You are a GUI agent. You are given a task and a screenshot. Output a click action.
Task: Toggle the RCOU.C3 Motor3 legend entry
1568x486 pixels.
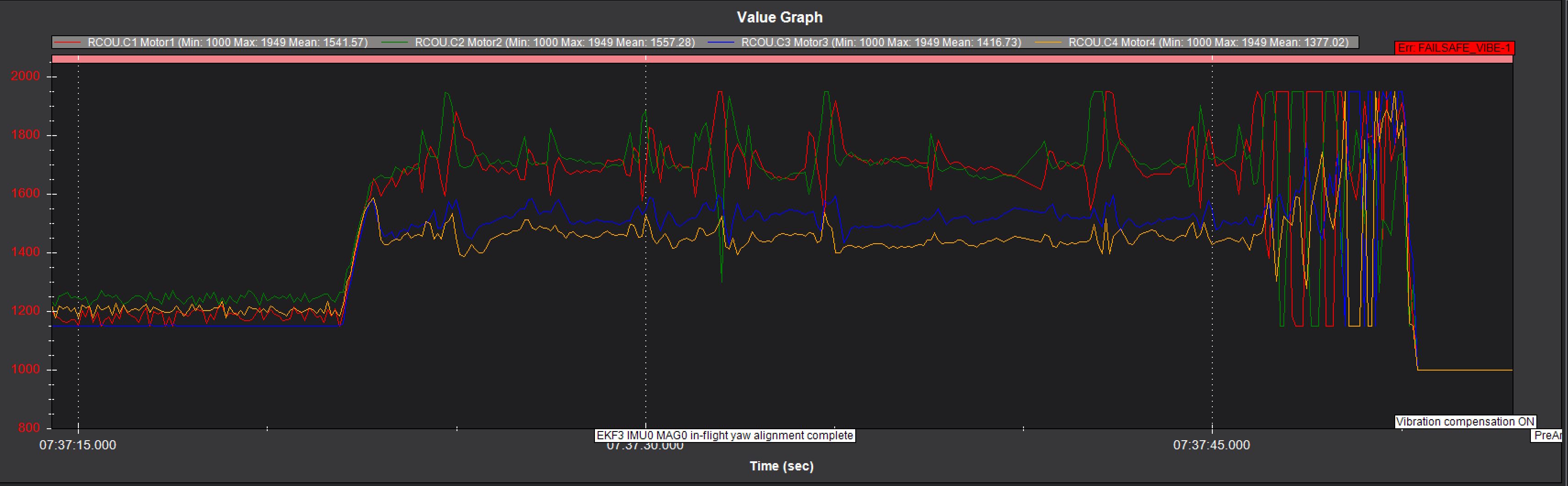click(881, 43)
